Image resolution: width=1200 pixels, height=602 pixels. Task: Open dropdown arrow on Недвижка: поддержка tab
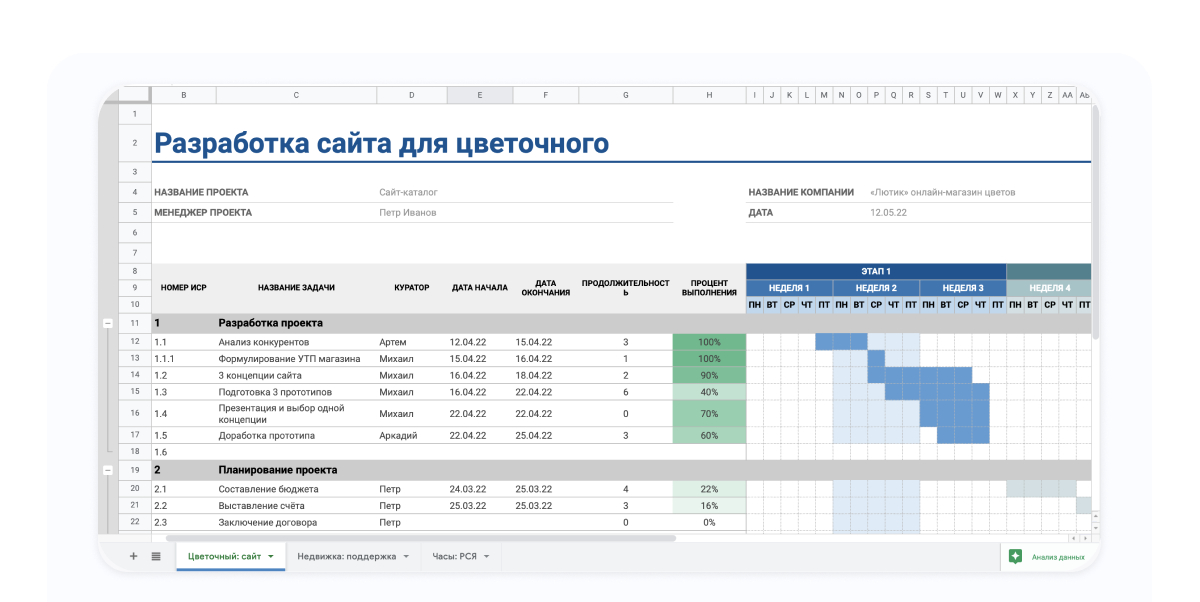(x=406, y=556)
